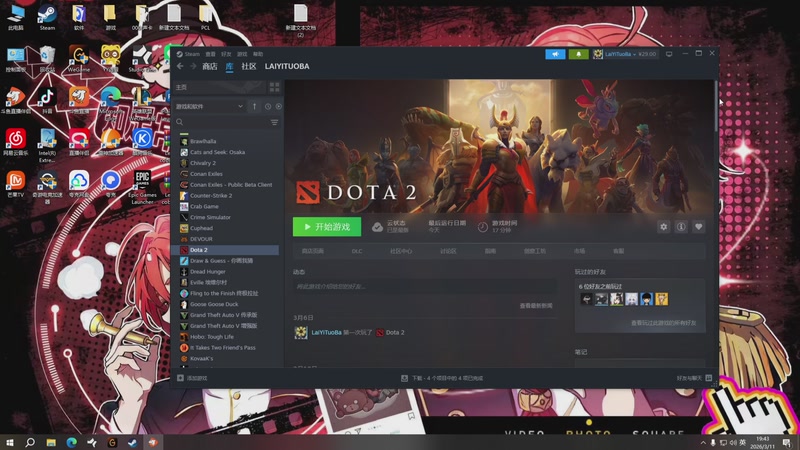Open the green notifications bell
The width and height of the screenshot is (800, 450).
[x=579, y=54]
